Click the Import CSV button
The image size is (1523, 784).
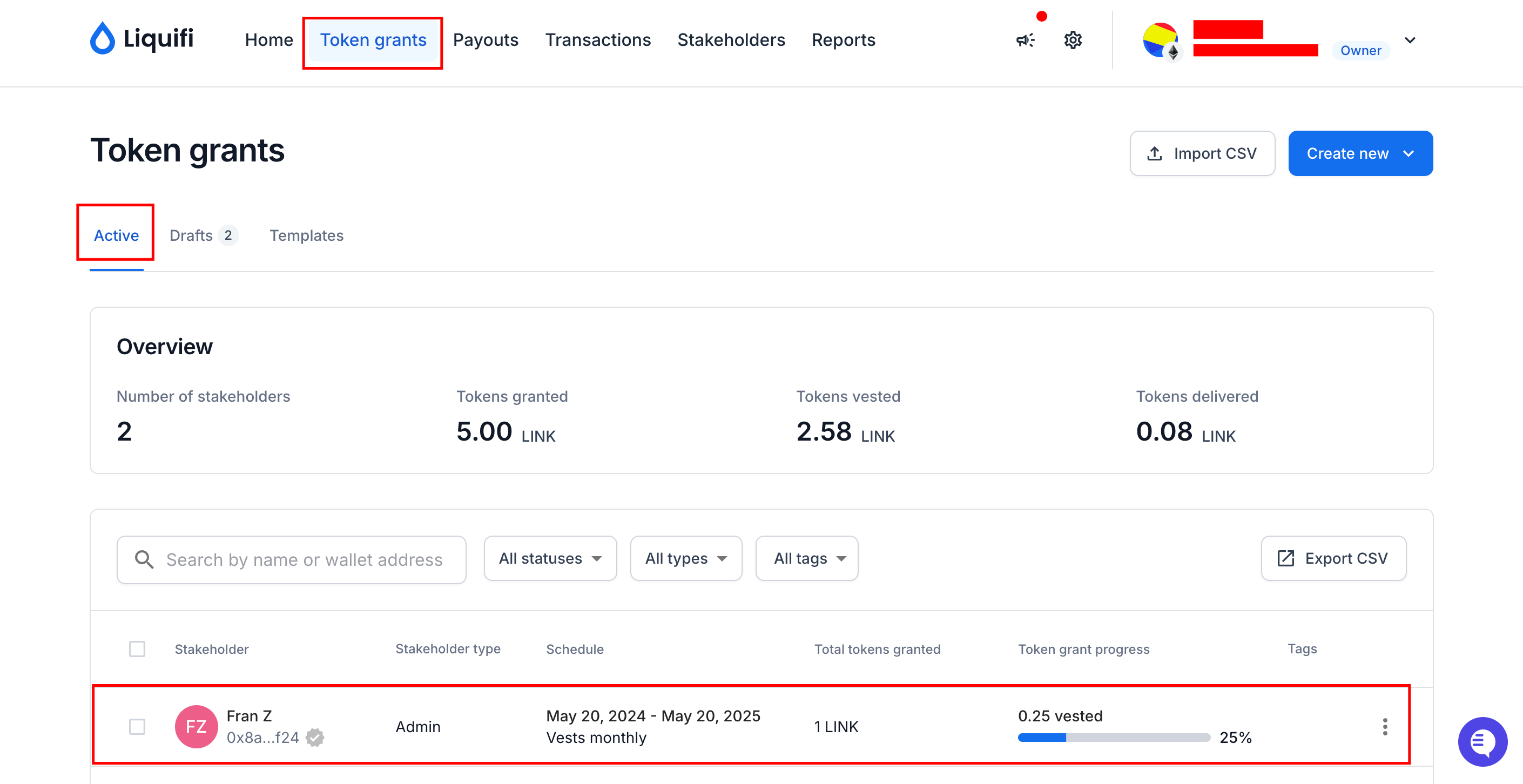(x=1202, y=153)
